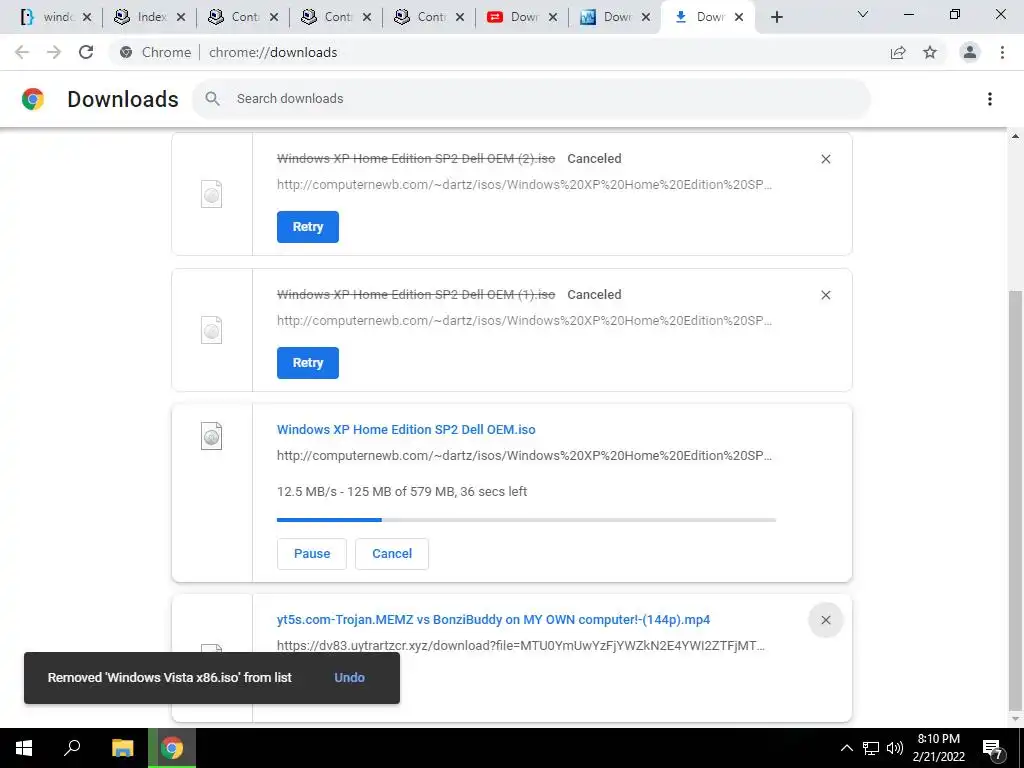Click the 'Canceled' status of Dell OEM (2).iso
This screenshot has height=768, width=1024.
point(594,159)
